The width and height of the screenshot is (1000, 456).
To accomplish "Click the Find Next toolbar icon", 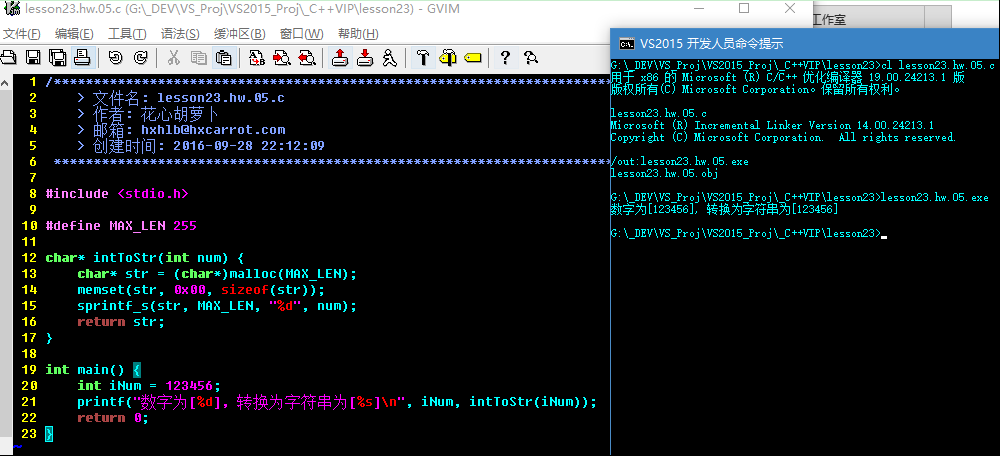I will click(x=282, y=57).
